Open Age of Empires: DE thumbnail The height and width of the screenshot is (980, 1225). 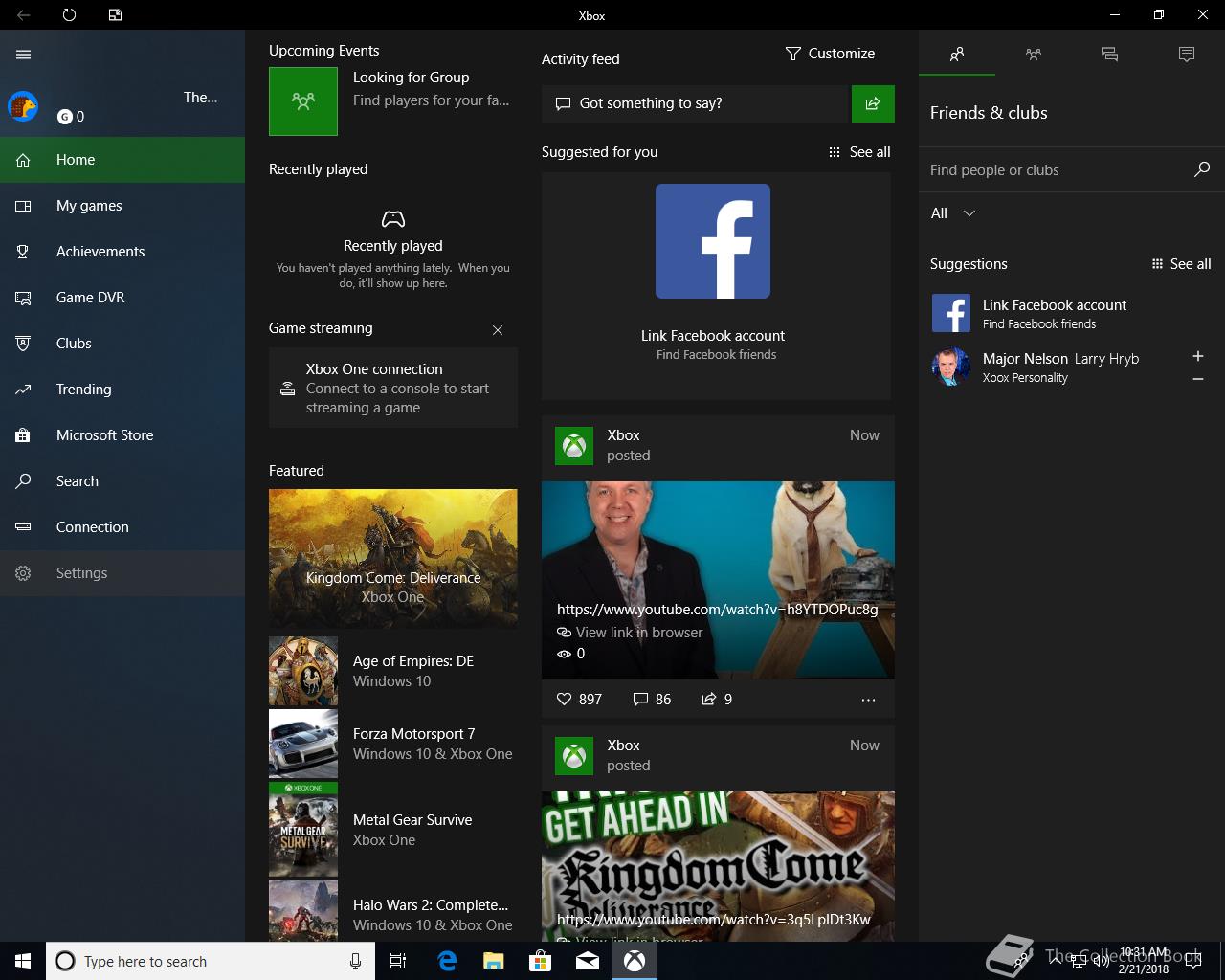pos(303,671)
